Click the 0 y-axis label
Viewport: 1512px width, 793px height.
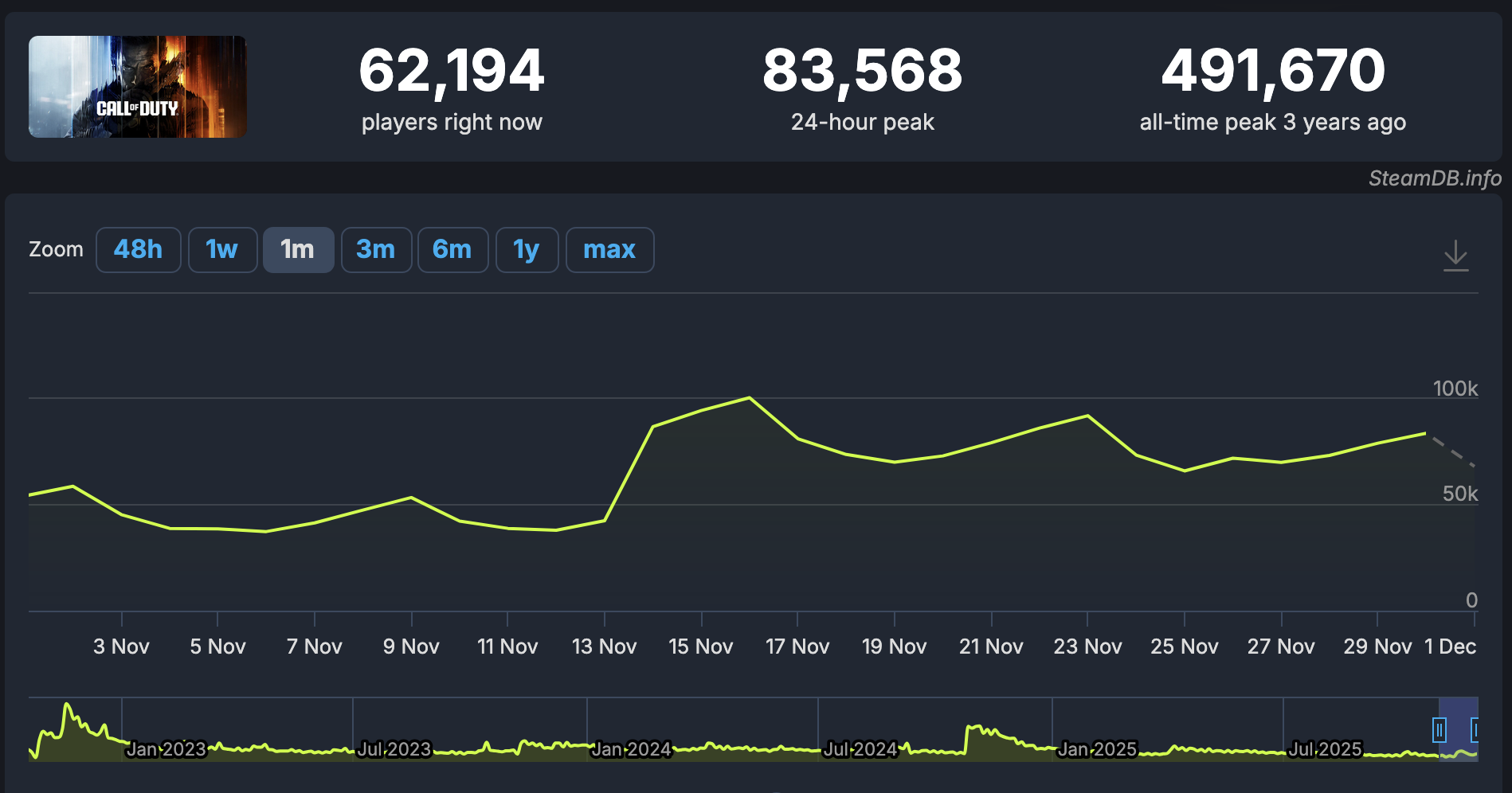(1471, 600)
